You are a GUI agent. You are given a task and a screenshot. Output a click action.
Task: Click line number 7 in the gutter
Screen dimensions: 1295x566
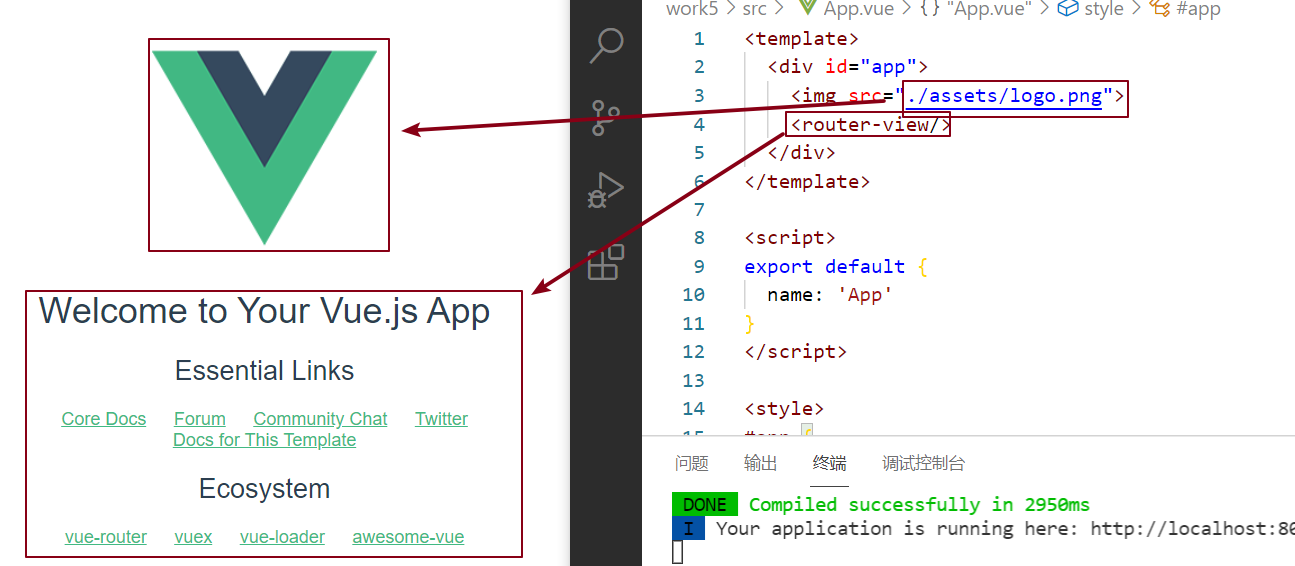(698, 210)
